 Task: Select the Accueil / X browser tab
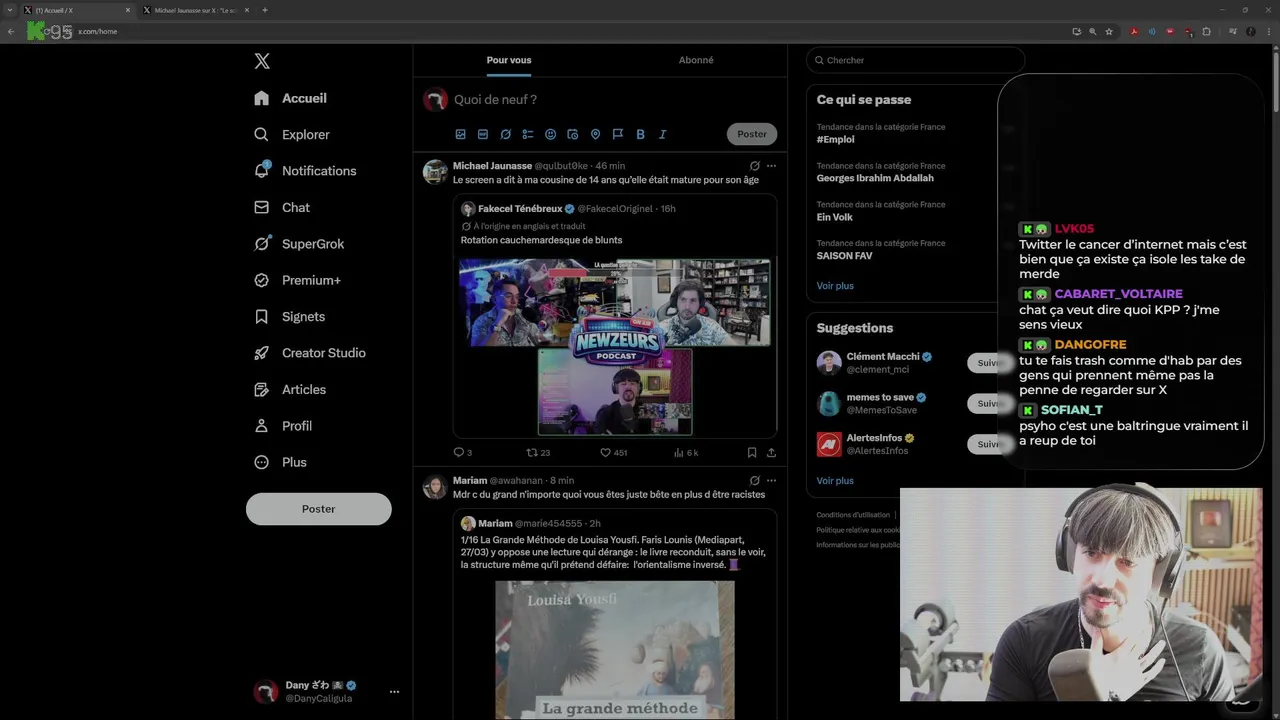(78, 10)
